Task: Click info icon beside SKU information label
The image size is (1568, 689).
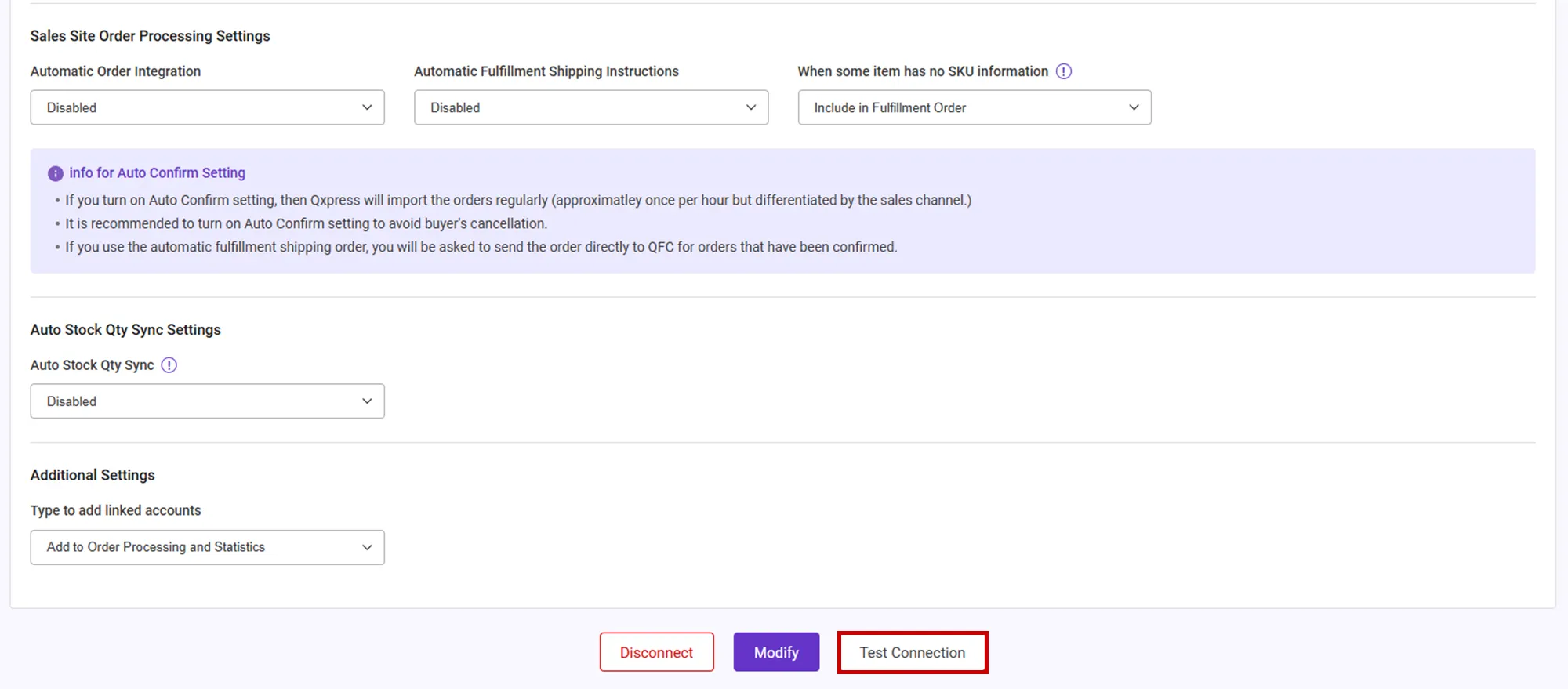Action: (x=1063, y=71)
